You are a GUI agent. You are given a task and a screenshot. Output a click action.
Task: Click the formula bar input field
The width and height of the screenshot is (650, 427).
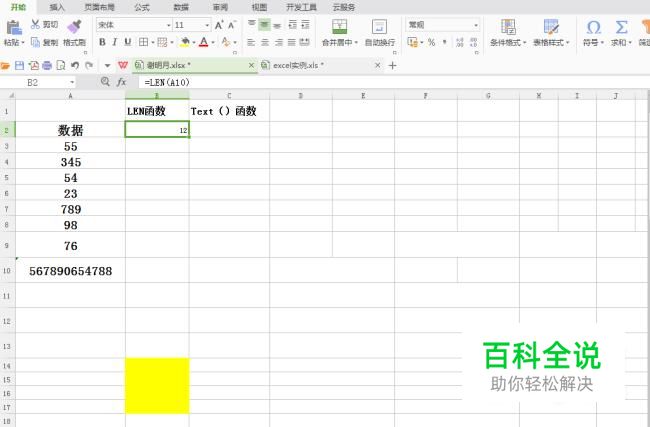point(394,82)
